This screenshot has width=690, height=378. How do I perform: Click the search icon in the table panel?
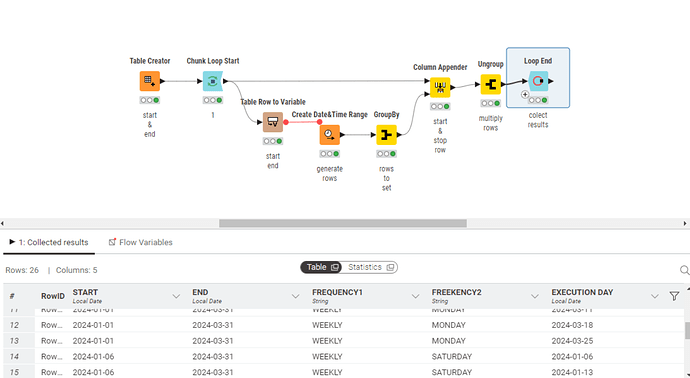click(x=684, y=270)
